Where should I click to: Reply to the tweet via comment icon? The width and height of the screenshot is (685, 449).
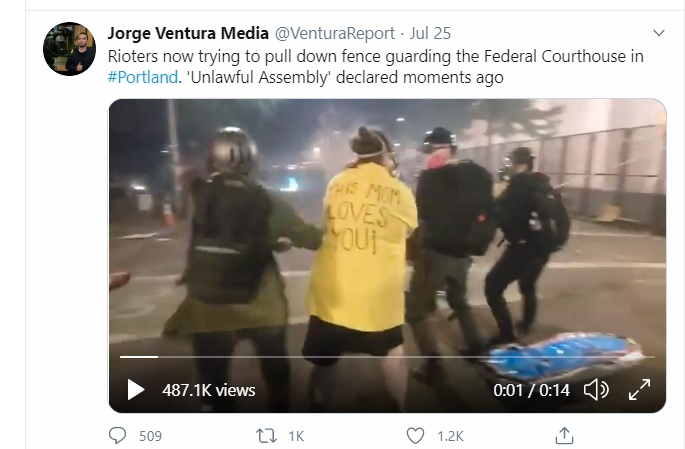117,435
